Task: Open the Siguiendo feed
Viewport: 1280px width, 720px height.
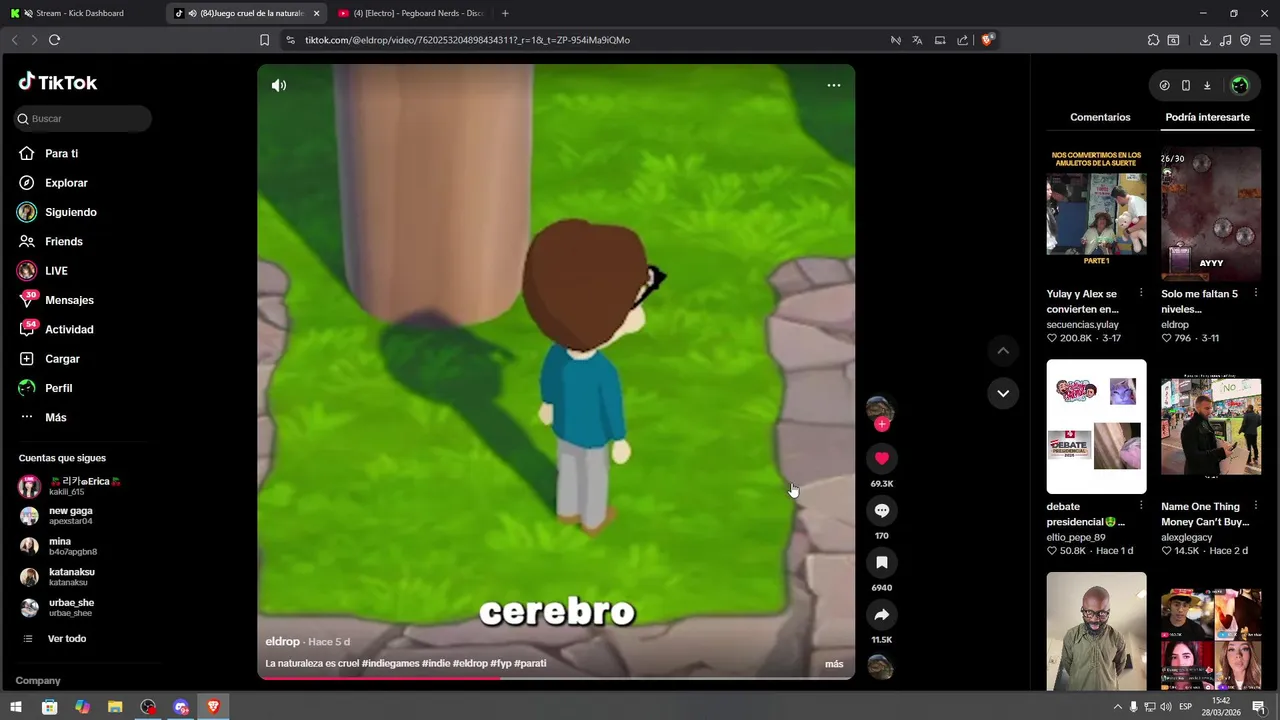Action: pyautogui.click(x=70, y=212)
